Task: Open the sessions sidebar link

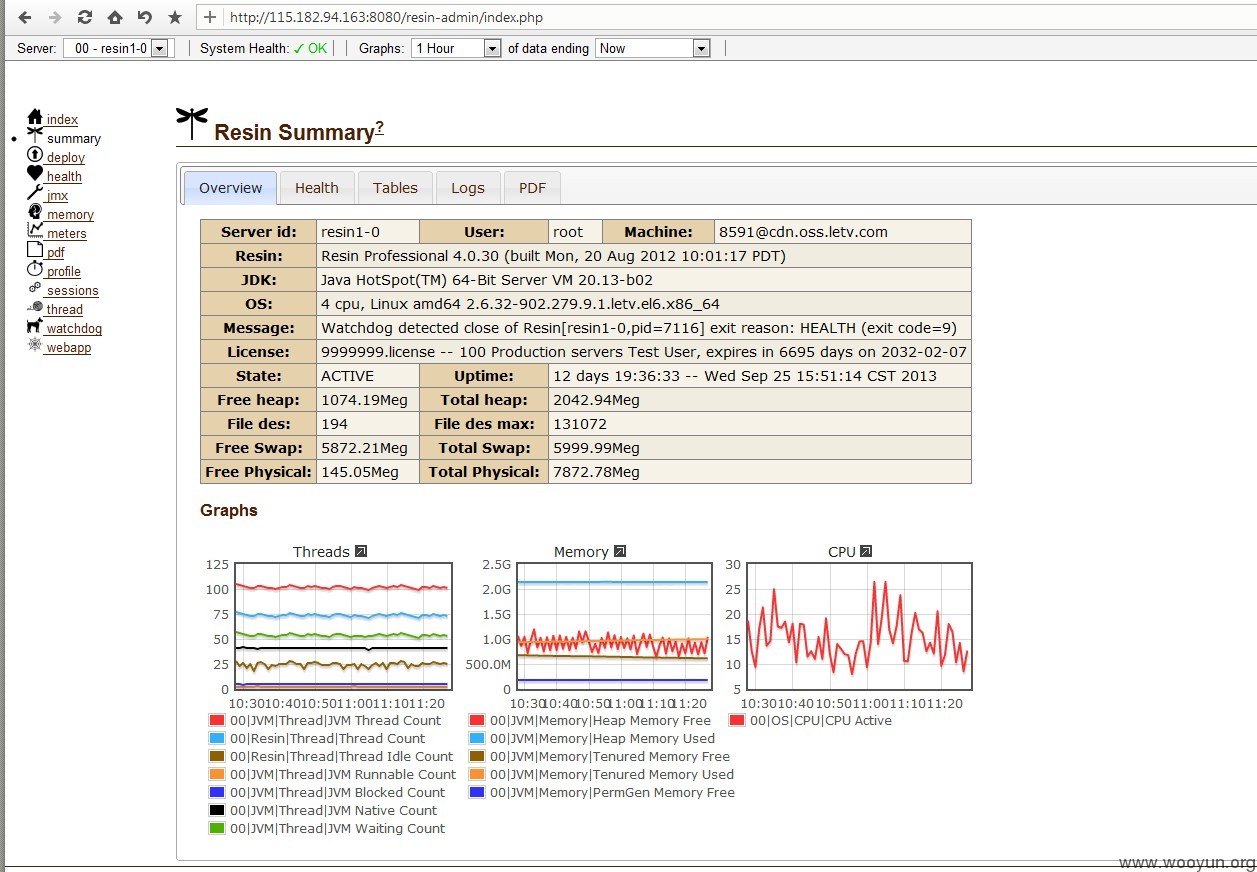Action: [73, 291]
